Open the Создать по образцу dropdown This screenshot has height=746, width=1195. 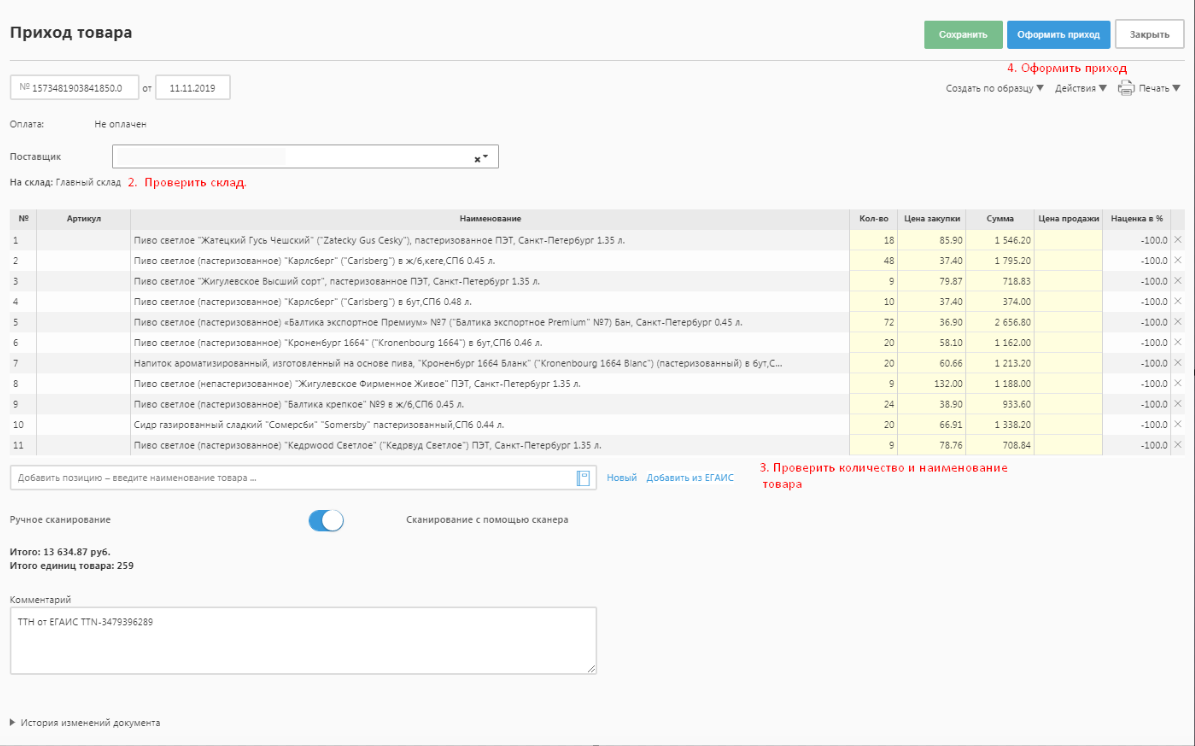click(994, 88)
